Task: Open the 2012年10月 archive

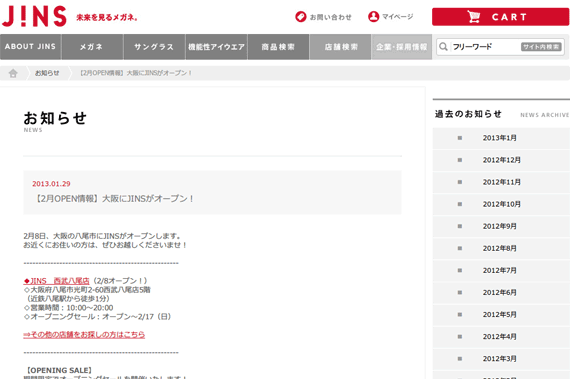Action: click(x=501, y=204)
